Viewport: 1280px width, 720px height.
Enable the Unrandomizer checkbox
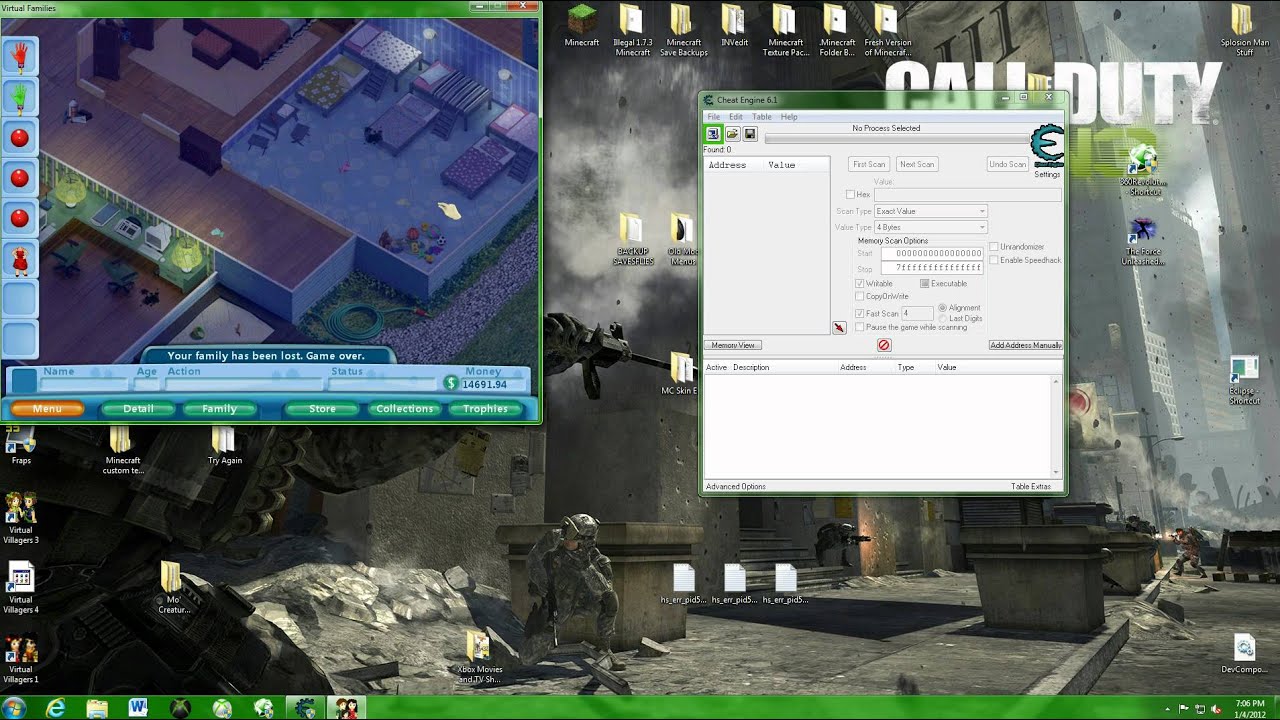pos(994,246)
